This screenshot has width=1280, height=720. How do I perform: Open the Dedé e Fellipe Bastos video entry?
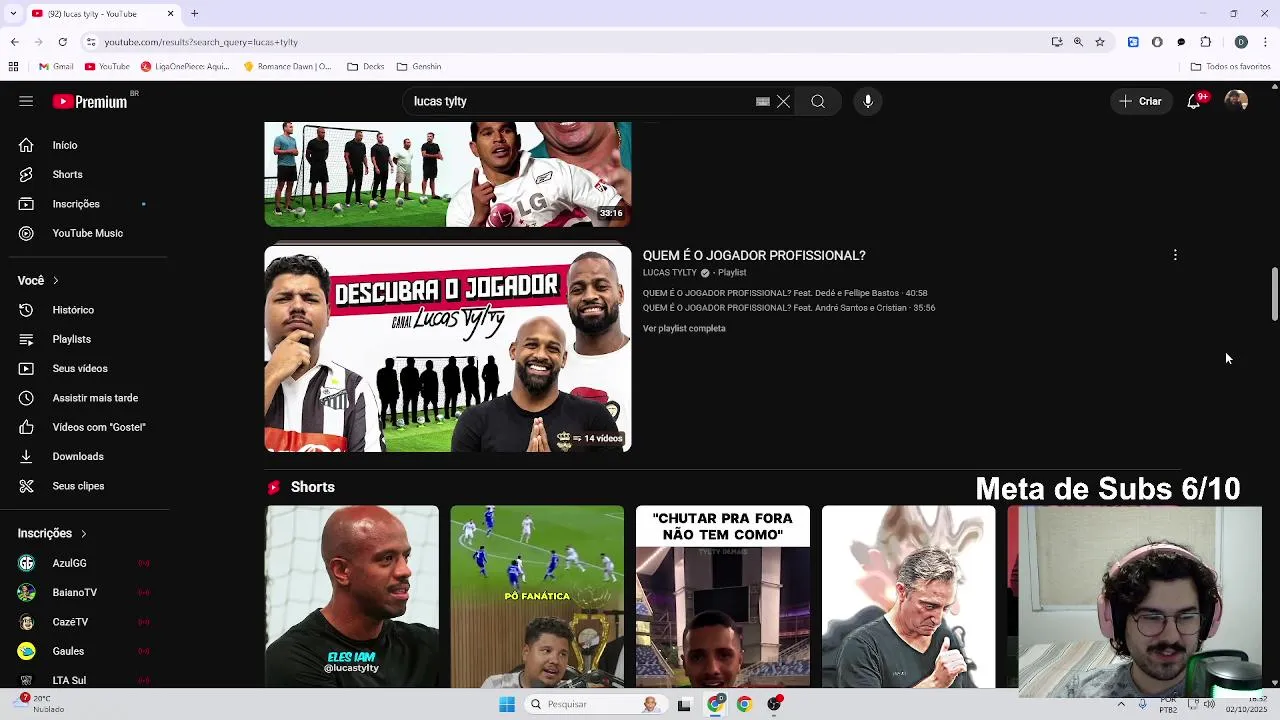click(785, 293)
